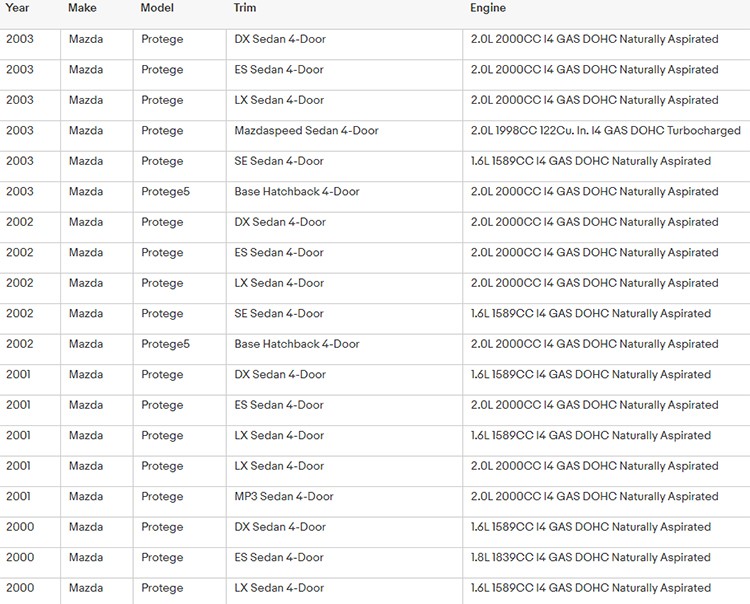Image resolution: width=750 pixels, height=604 pixels.
Task: Click the Year column header
Action: point(18,8)
